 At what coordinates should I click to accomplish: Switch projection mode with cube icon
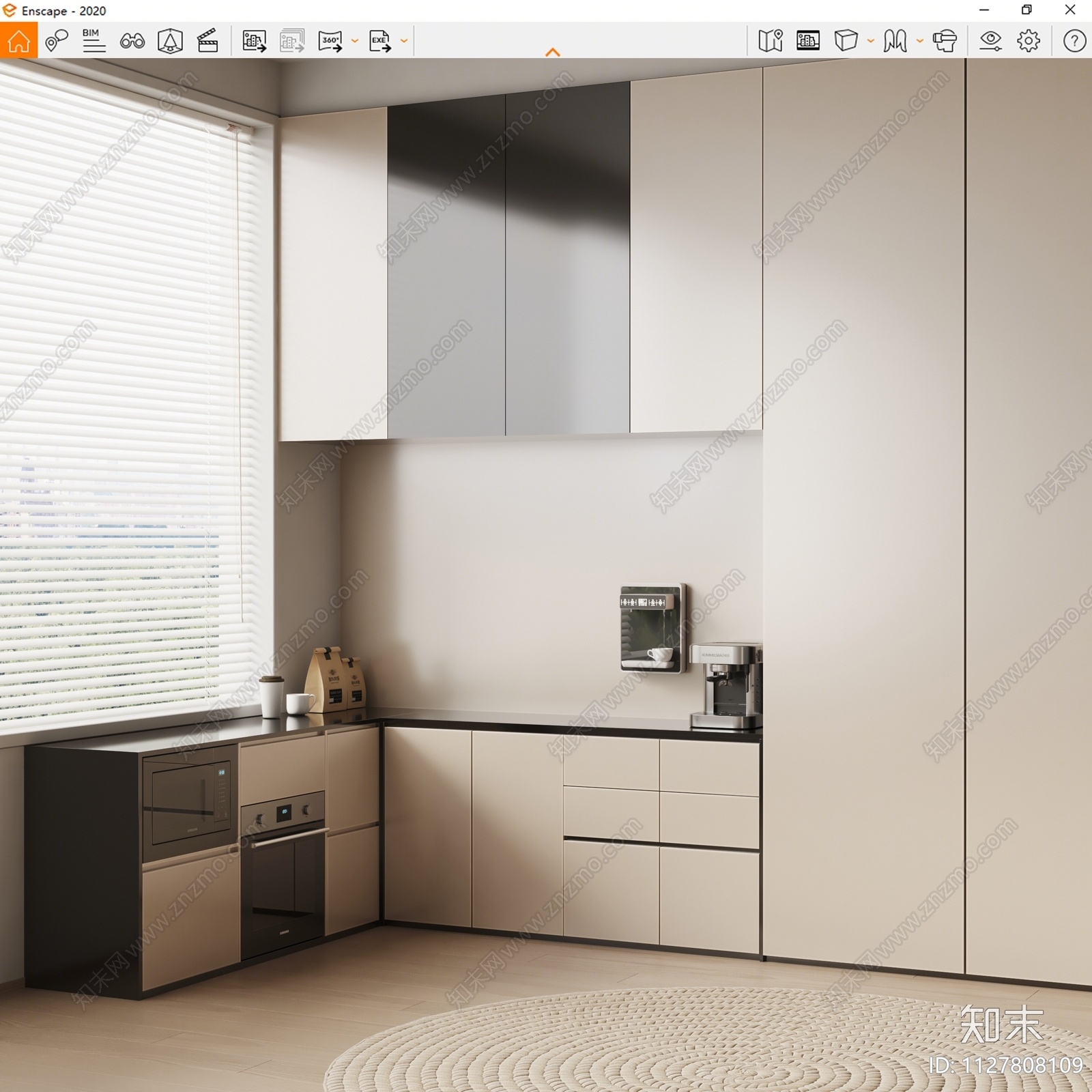click(846, 41)
